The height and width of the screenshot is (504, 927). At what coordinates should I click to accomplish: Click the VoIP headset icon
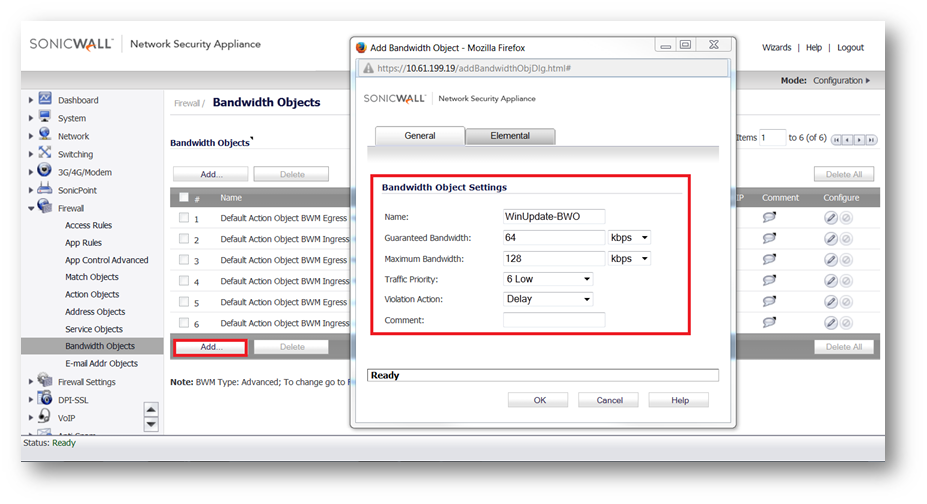click(x=45, y=417)
